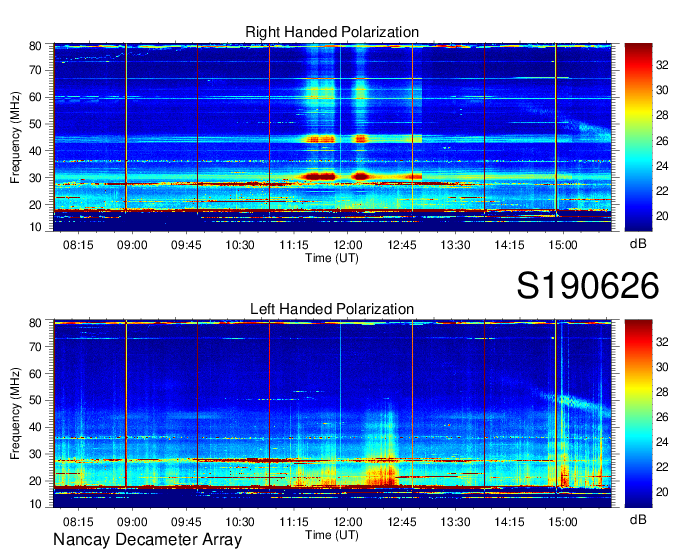Click the 22 dB label on Left Handed color bar

tap(662, 467)
